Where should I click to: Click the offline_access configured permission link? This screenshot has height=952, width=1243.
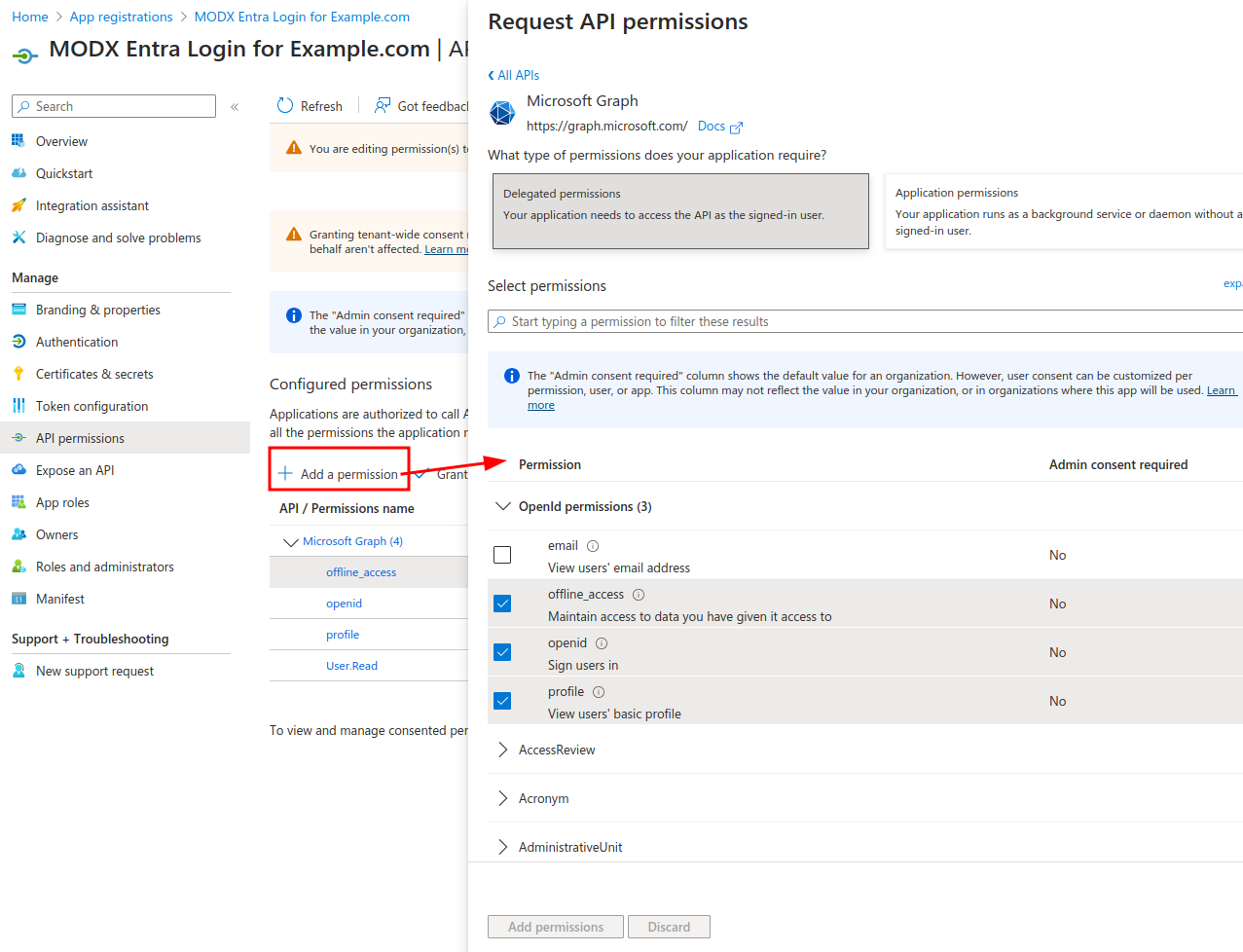[361, 572]
